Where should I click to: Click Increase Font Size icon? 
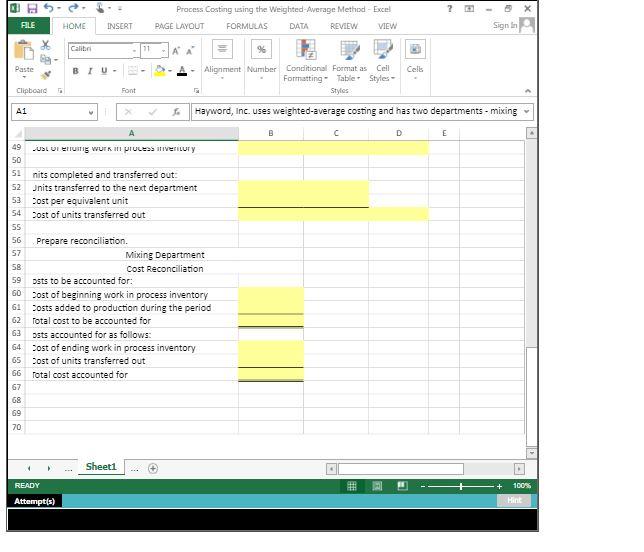[176, 51]
